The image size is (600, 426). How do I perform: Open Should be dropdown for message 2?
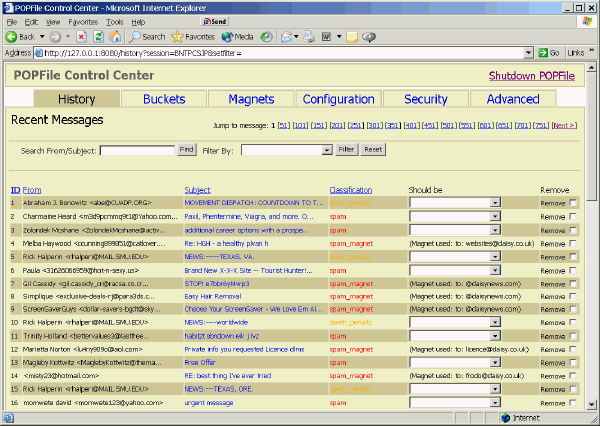coord(455,217)
